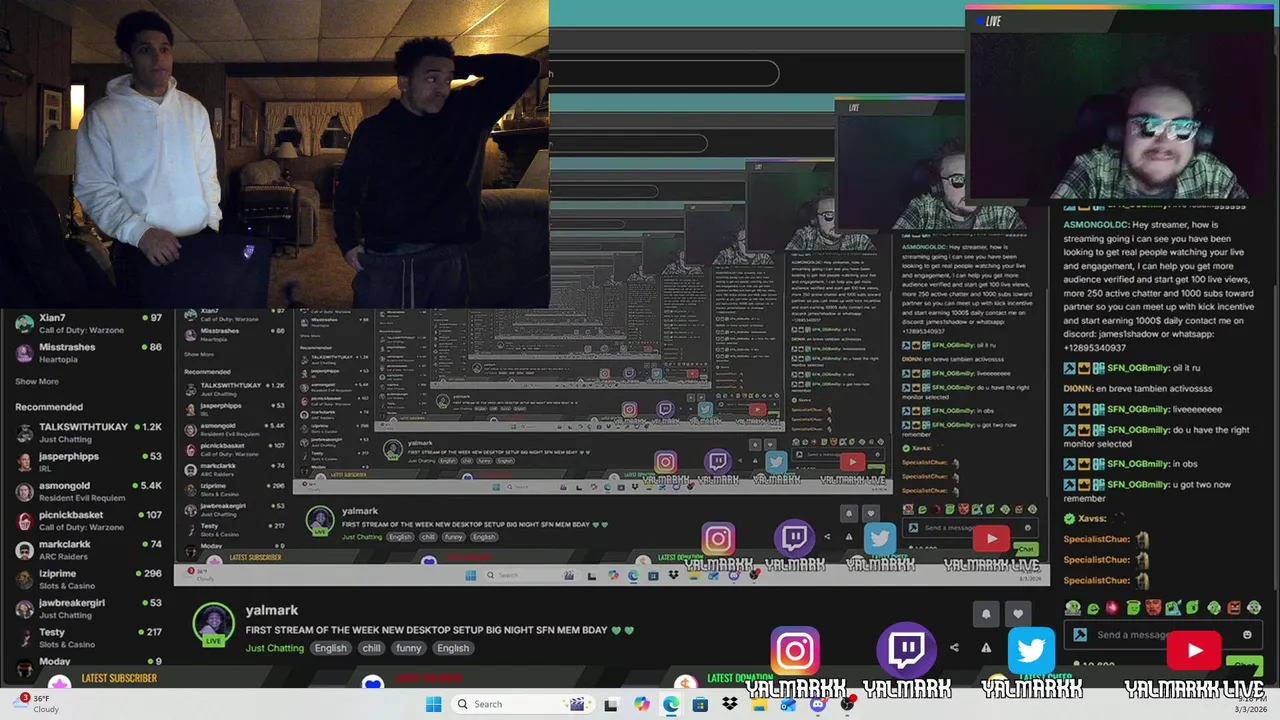Click the Moday channel at sidebar bottom
The image size is (1280, 720).
point(88,662)
